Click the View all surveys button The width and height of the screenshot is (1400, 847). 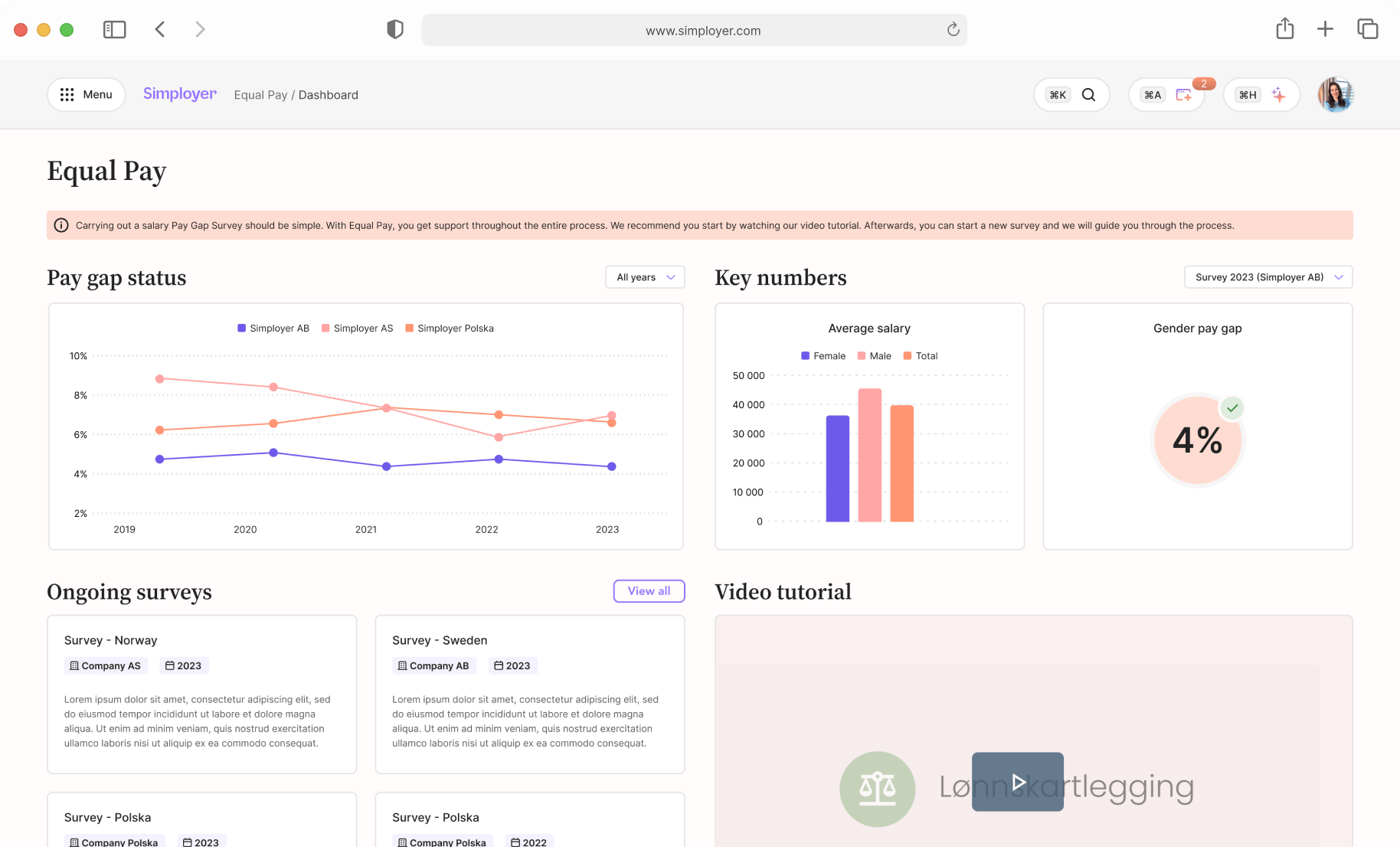[648, 590]
